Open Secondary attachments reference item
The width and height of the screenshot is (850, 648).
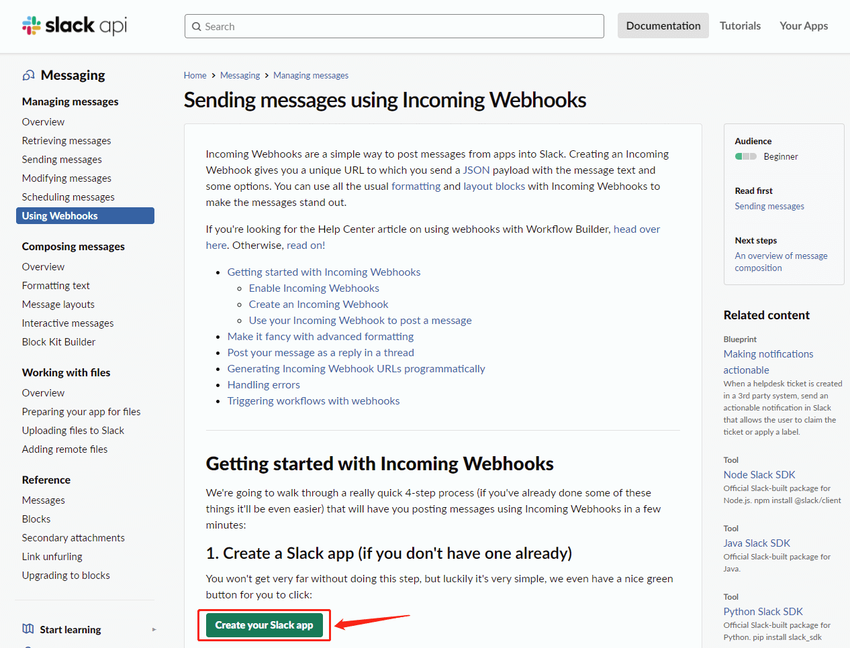pyautogui.click(x=73, y=538)
